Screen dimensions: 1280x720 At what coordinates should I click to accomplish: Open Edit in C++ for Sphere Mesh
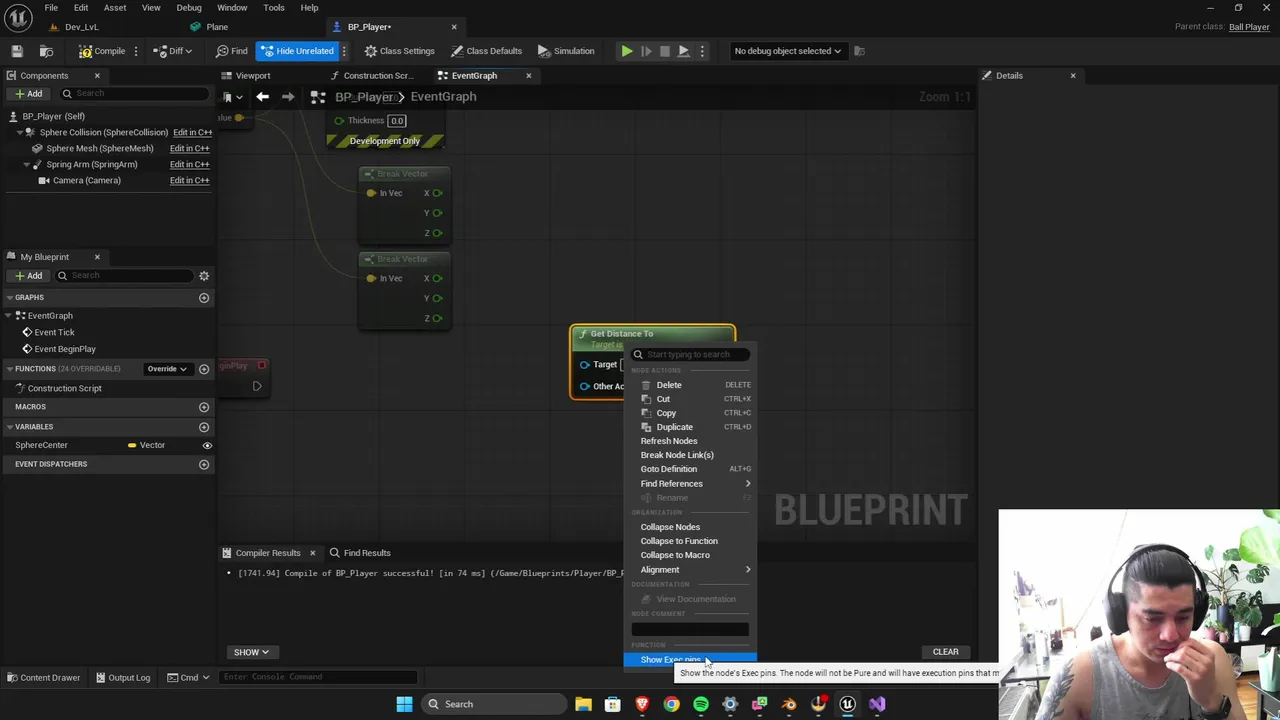pos(189,148)
